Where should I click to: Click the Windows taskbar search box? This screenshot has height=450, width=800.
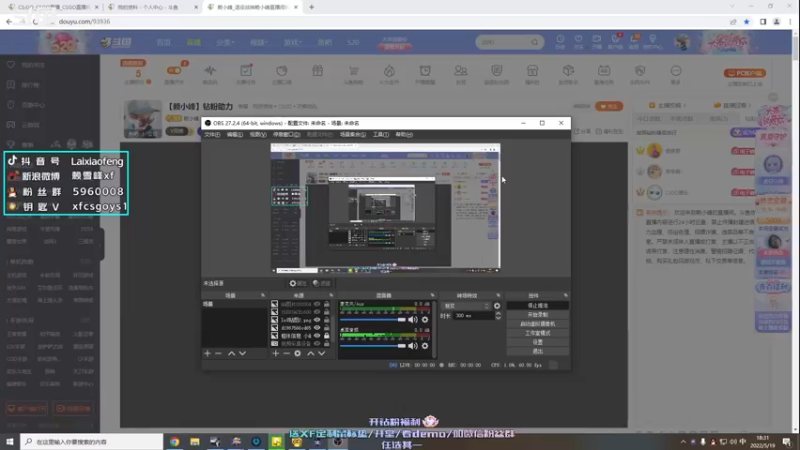92,441
